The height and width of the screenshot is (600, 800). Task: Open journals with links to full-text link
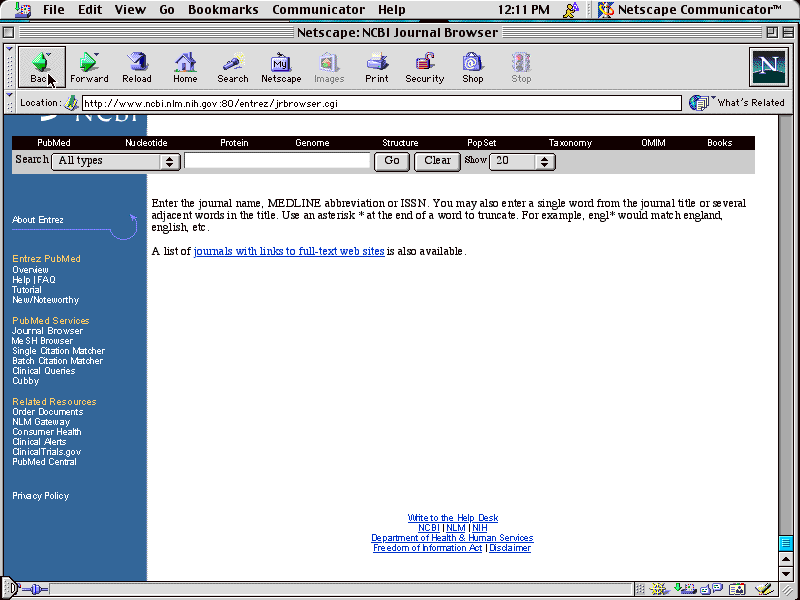[x=289, y=251]
